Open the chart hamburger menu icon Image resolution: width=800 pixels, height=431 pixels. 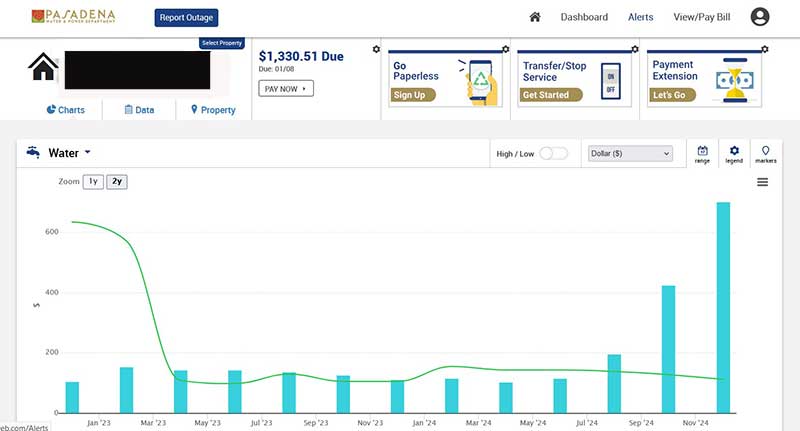tap(762, 182)
